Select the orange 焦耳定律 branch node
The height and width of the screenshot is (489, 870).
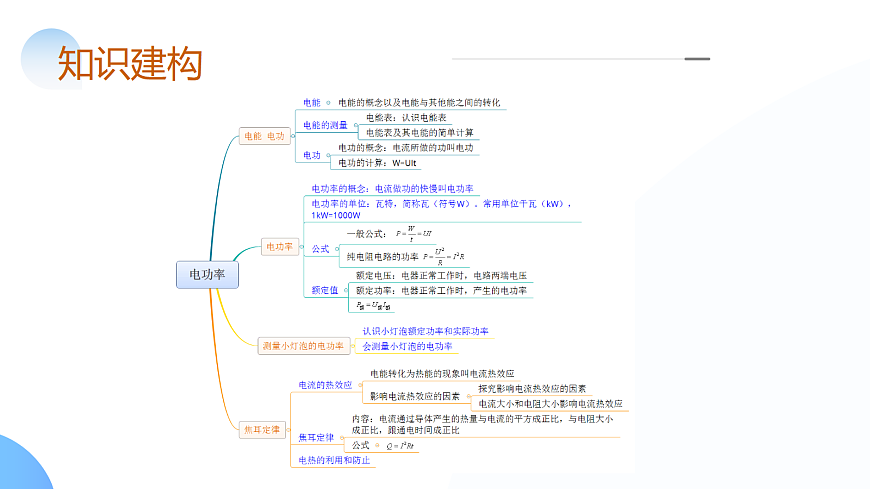[261, 430]
